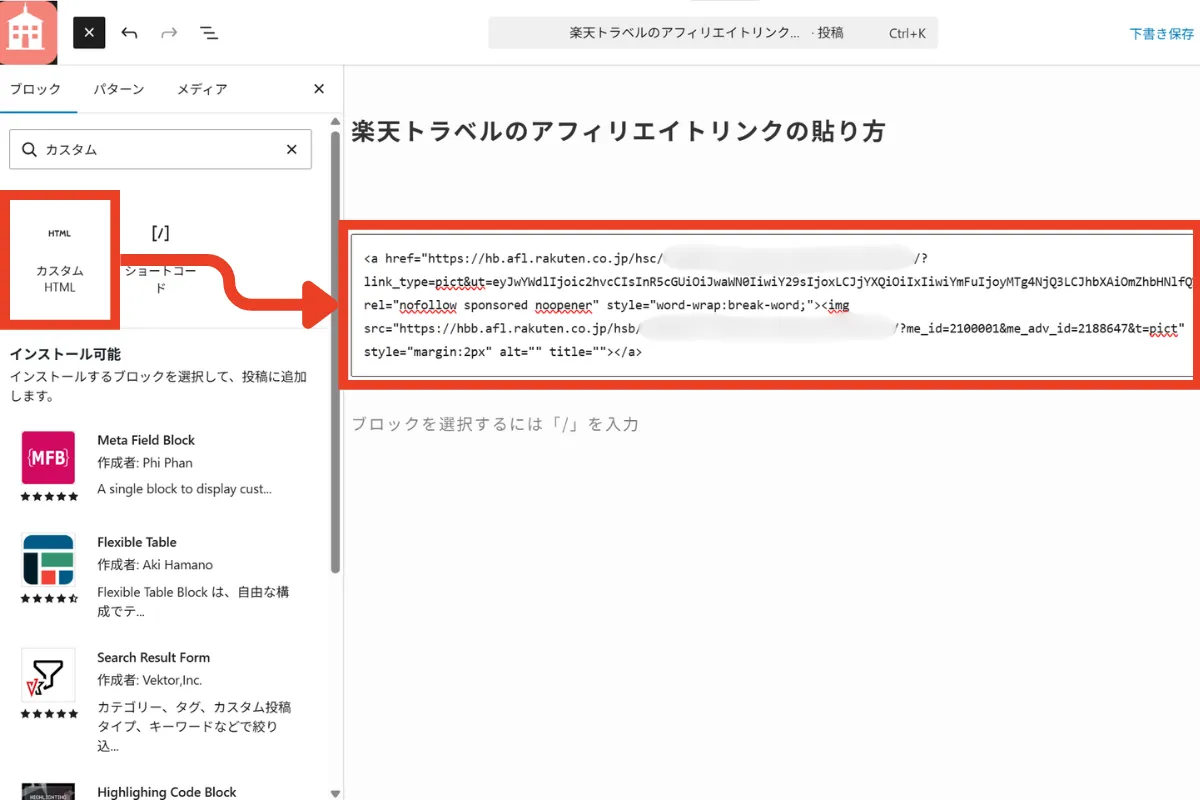Click the post title heading

pyautogui.click(x=618, y=131)
